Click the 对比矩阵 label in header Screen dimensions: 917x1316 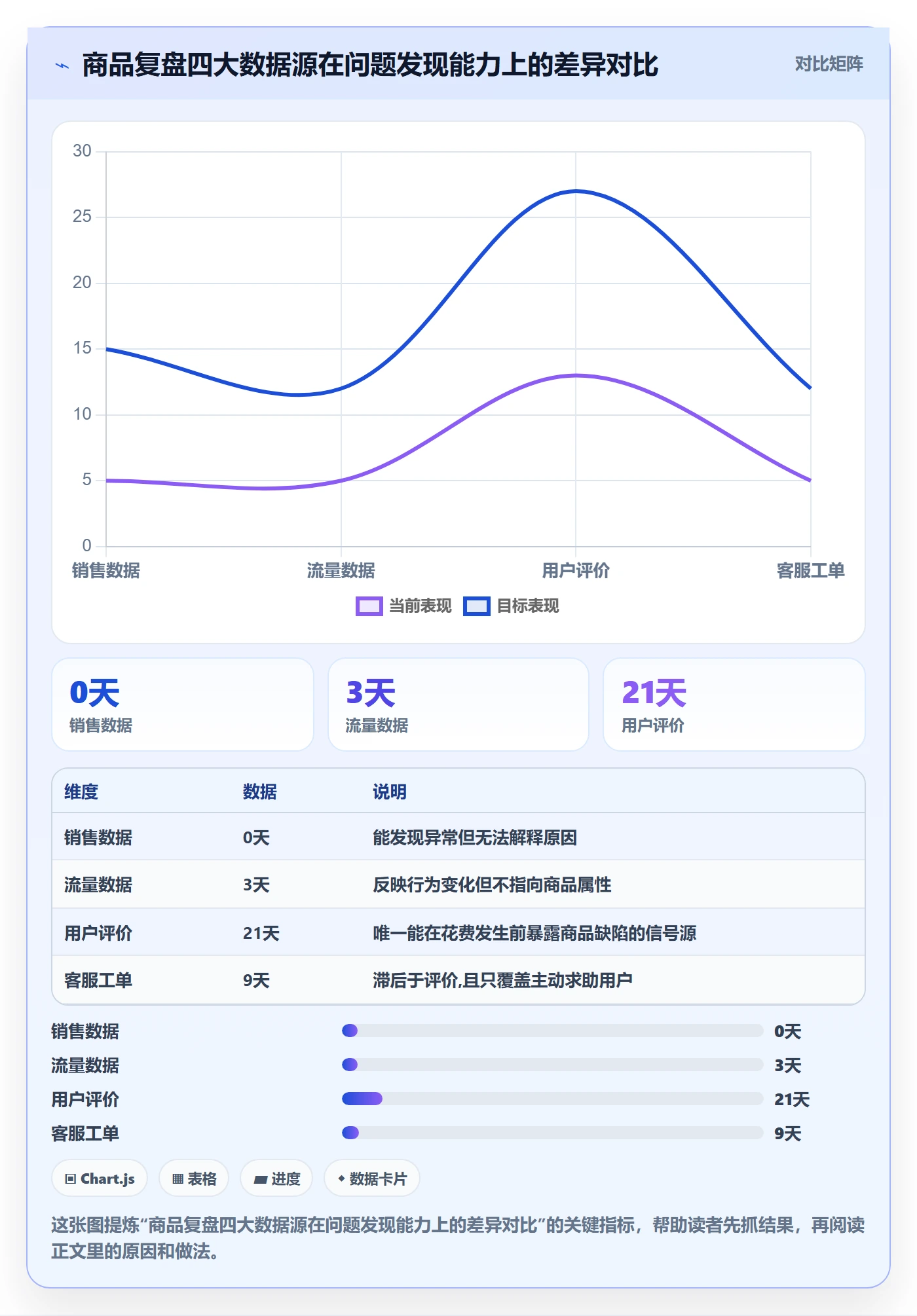click(x=829, y=64)
